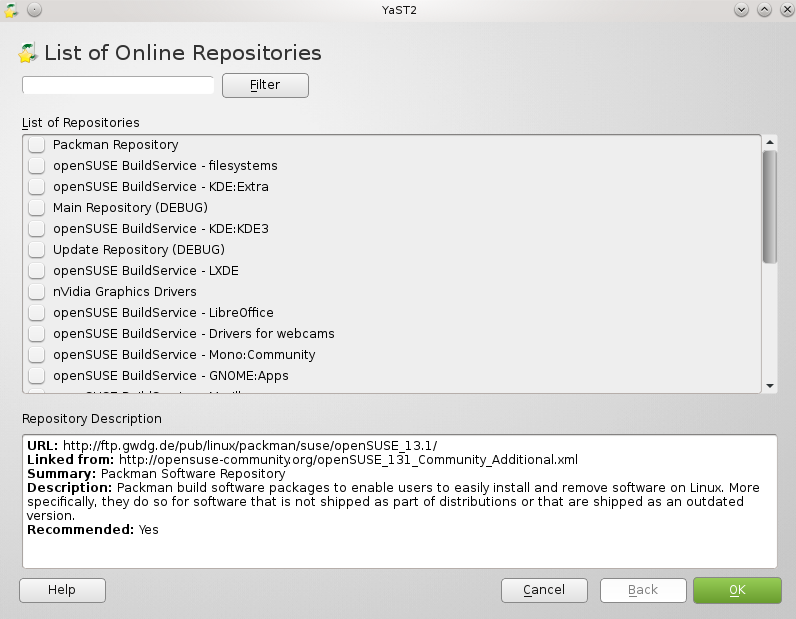Click the round window menu button
This screenshot has width=796, height=619.
pos(34,10)
